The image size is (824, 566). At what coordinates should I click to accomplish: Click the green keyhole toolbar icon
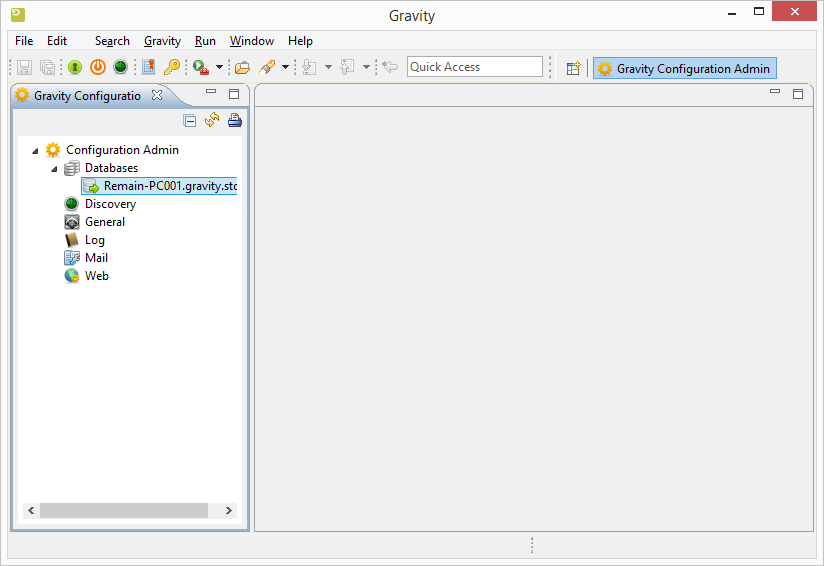click(x=75, y=67)
